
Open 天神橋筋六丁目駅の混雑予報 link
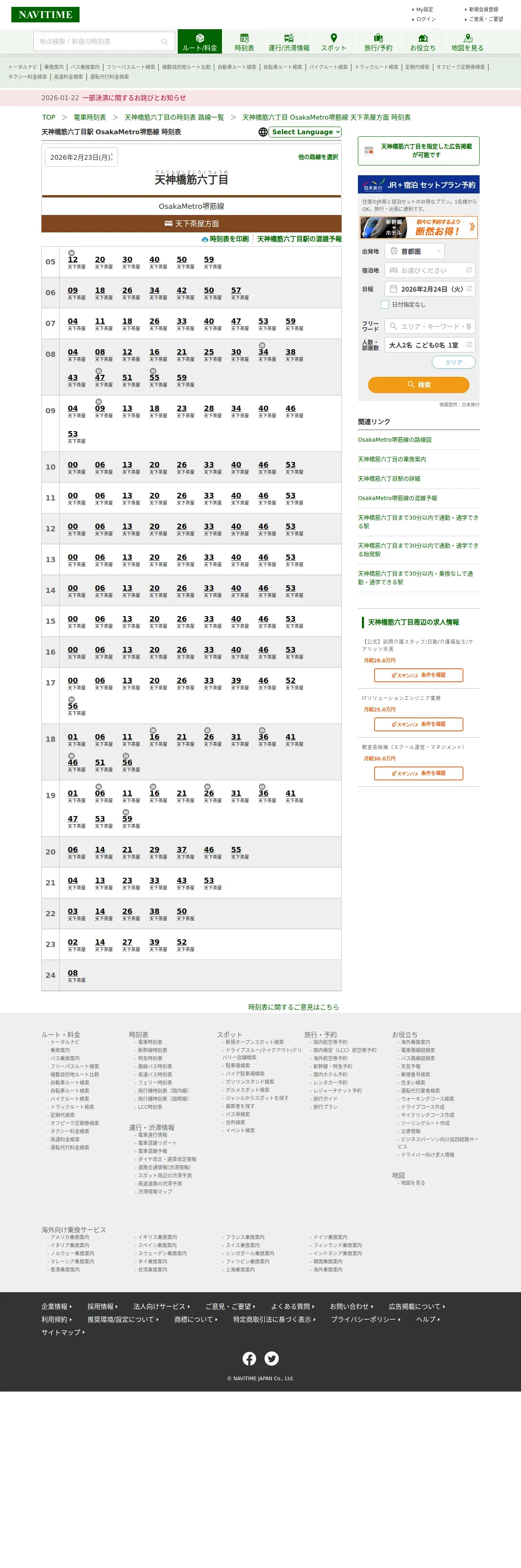(299, 239)
